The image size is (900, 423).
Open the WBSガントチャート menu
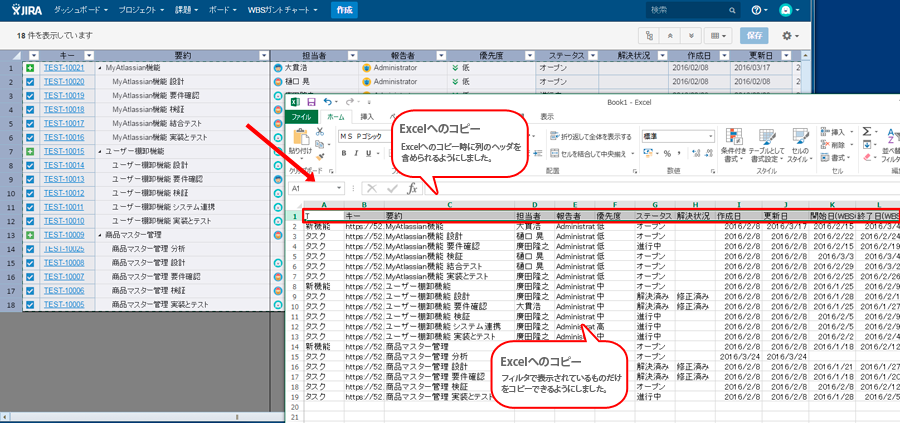click(x=285, y=10)
